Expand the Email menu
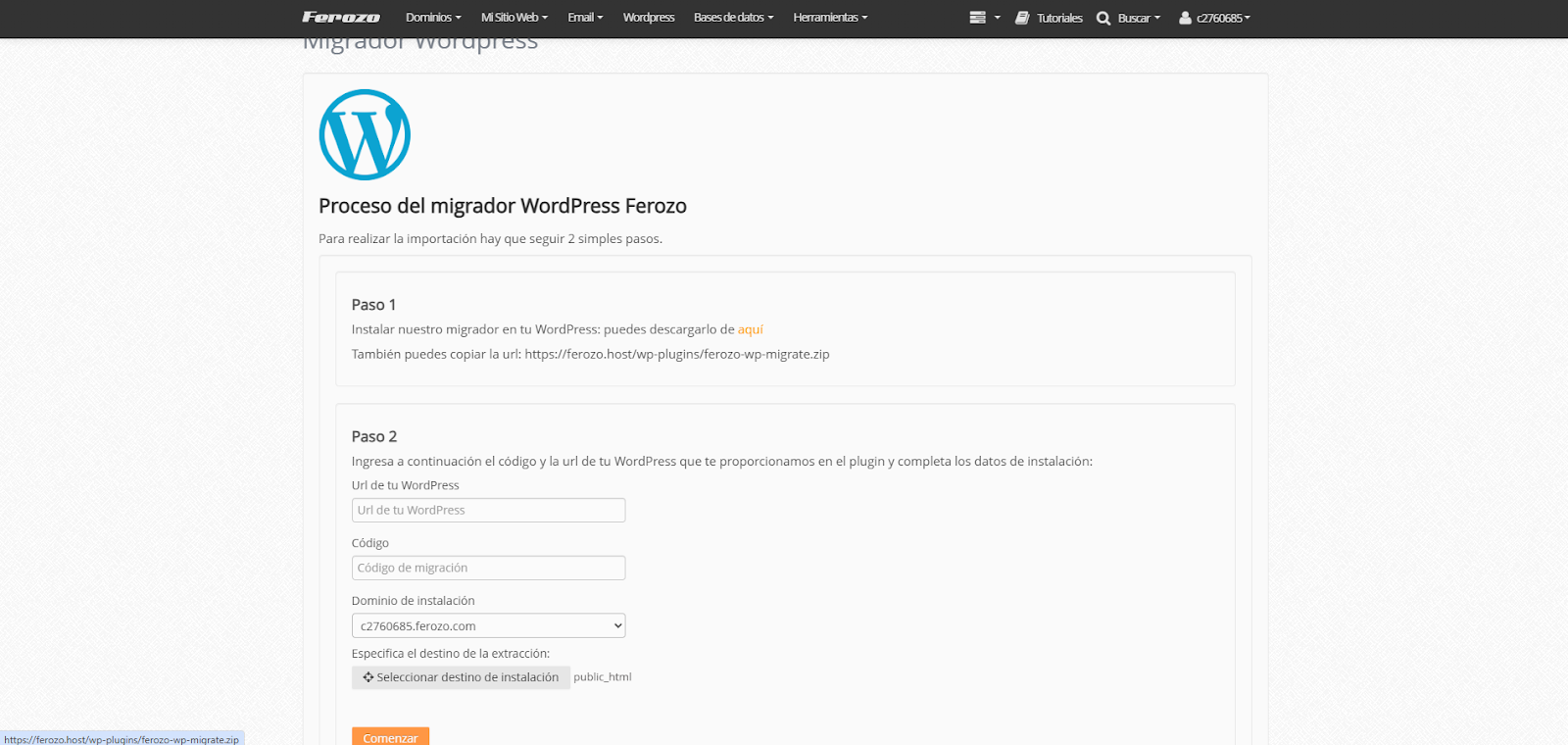This screenshot has height=745, width=1568. point(585,18)
